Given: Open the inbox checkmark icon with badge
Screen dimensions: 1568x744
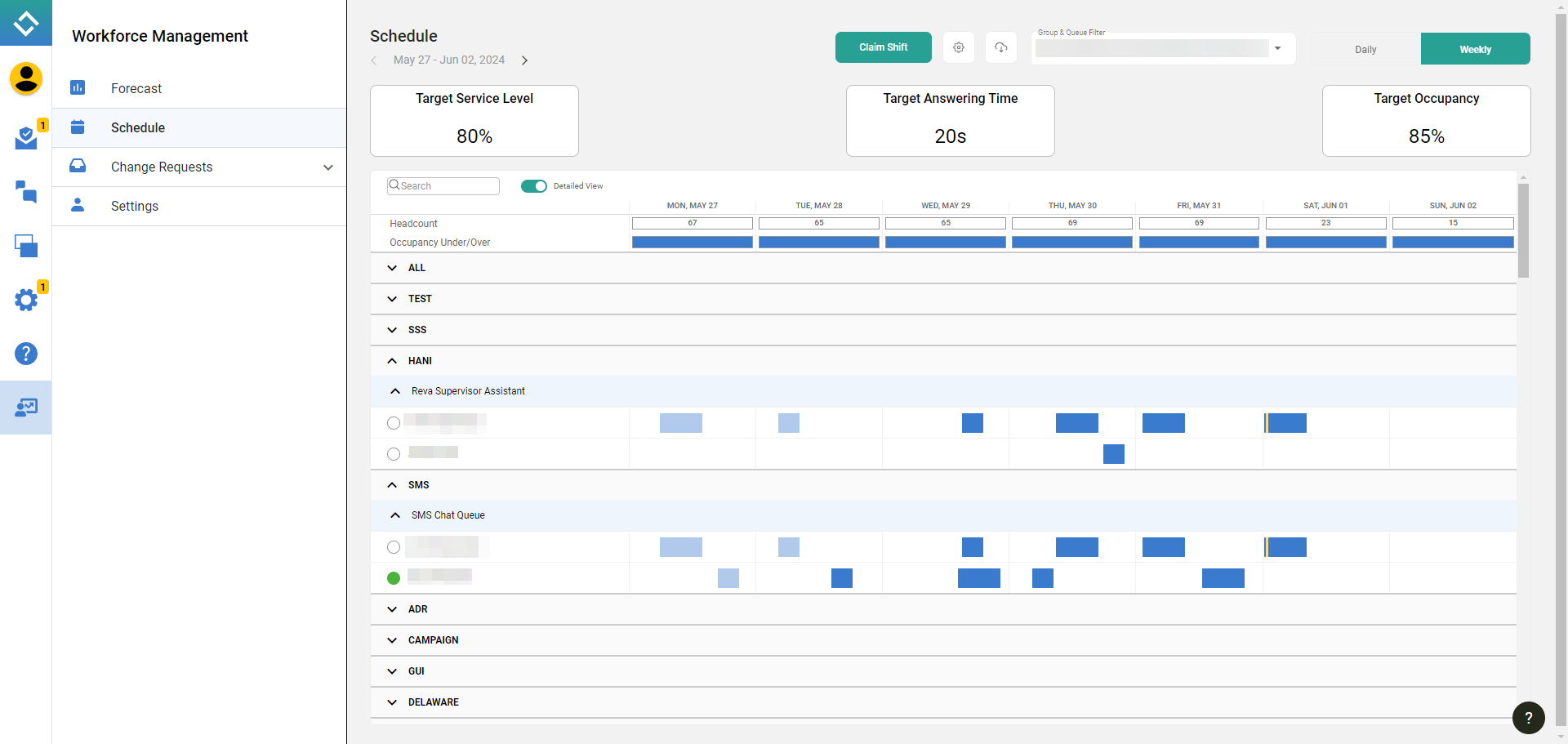Looking at the screenshot, I should coord(26,138).
